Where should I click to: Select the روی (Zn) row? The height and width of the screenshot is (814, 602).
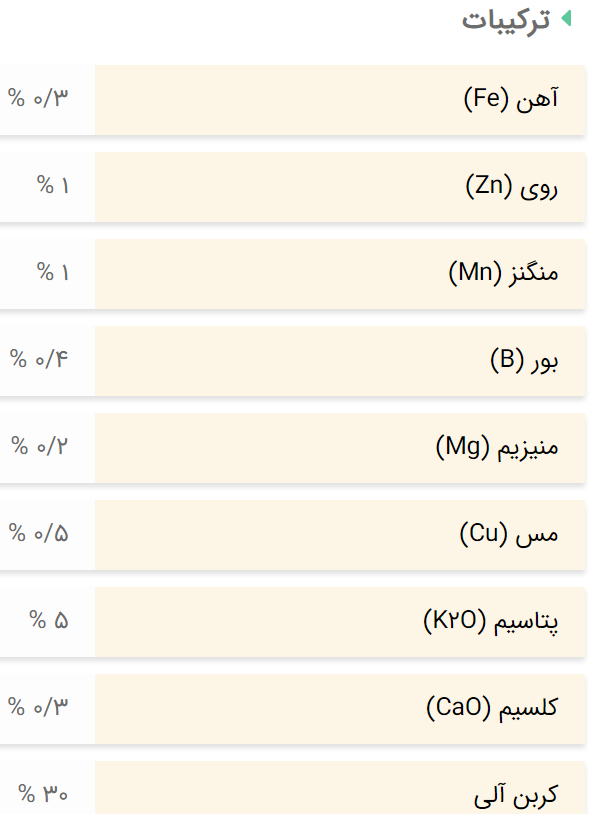click(293, 187)
